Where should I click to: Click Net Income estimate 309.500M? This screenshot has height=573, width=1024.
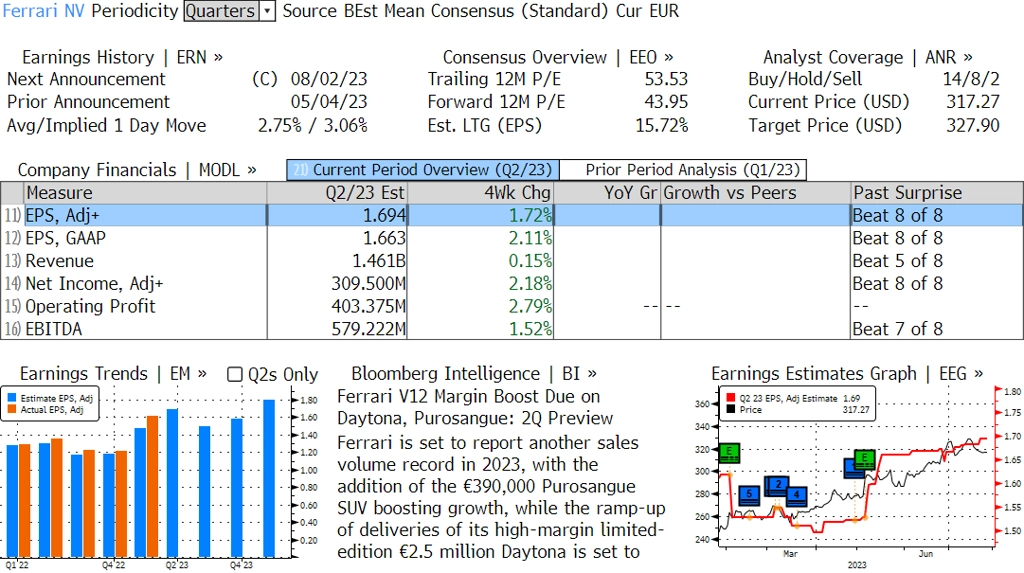click(368, 284)
